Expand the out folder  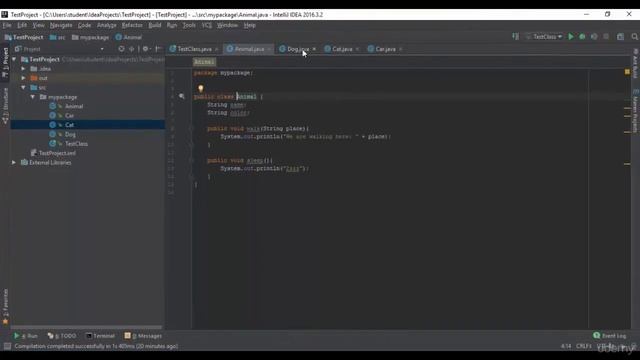pyautogui.click(x=24, y=78)
